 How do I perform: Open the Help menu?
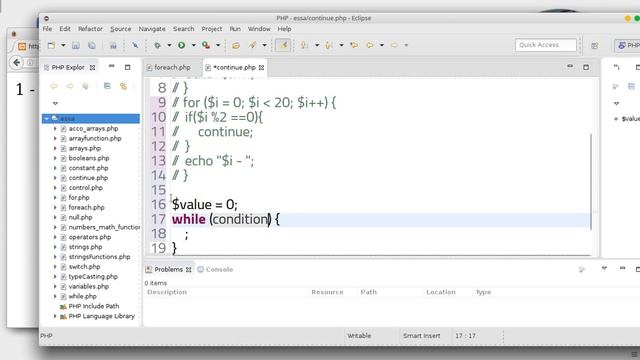coord(284,29)
